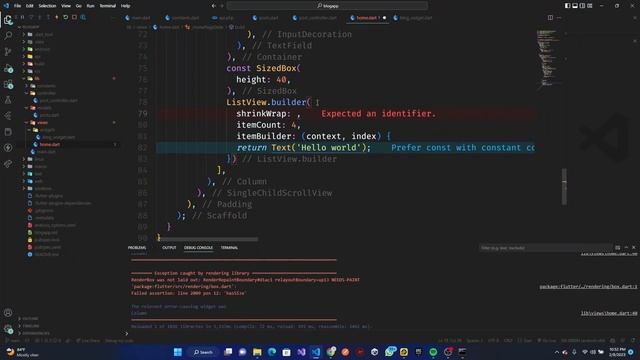Switch to the blog_widget.dart editor tab
Image resolution: width=640 pixels, height=360 pixels.
pos(413,18)
